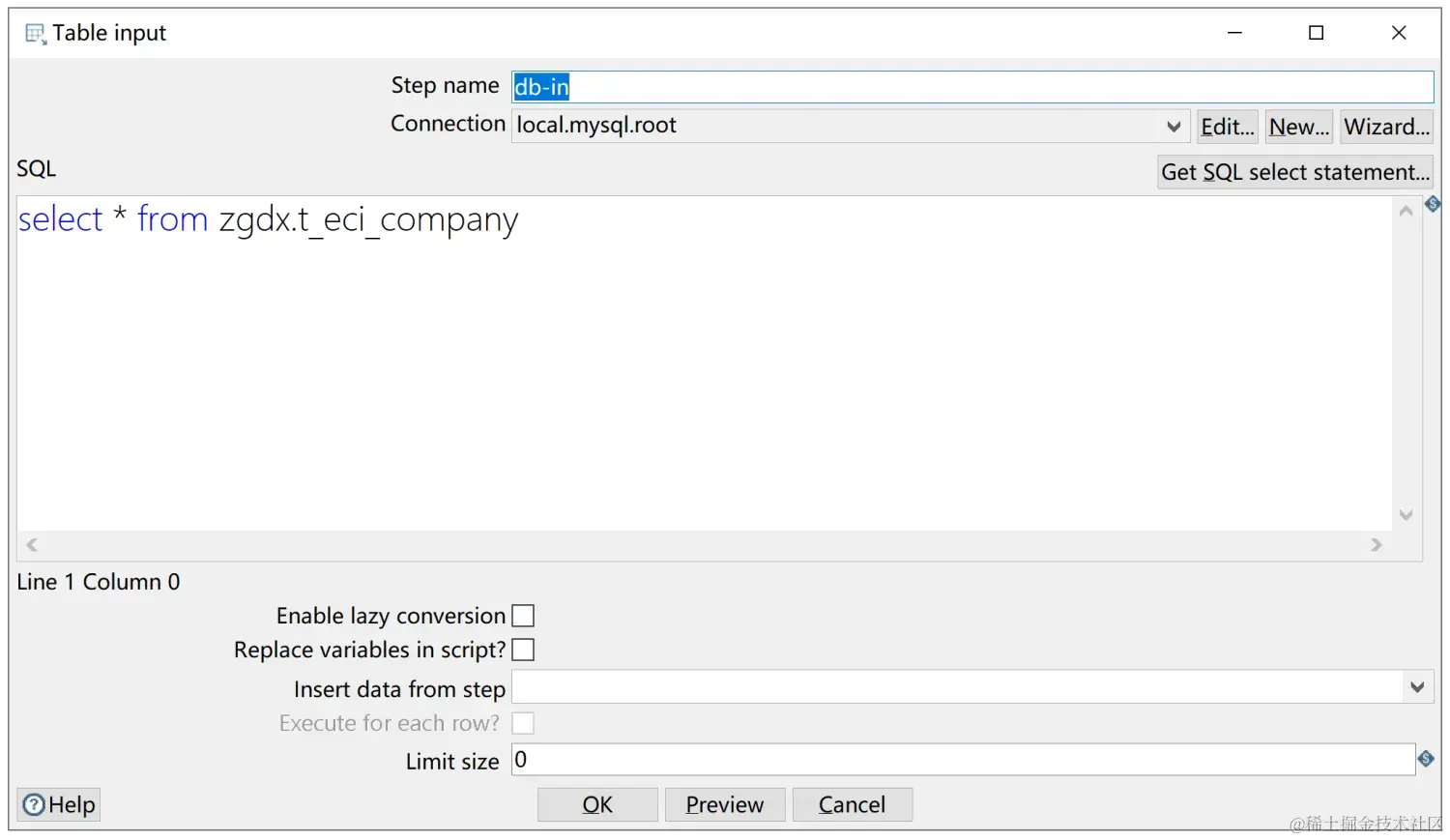Click the SQL editor scroll up arrow
The image size is (1450, 840).
coord(1406,211)
